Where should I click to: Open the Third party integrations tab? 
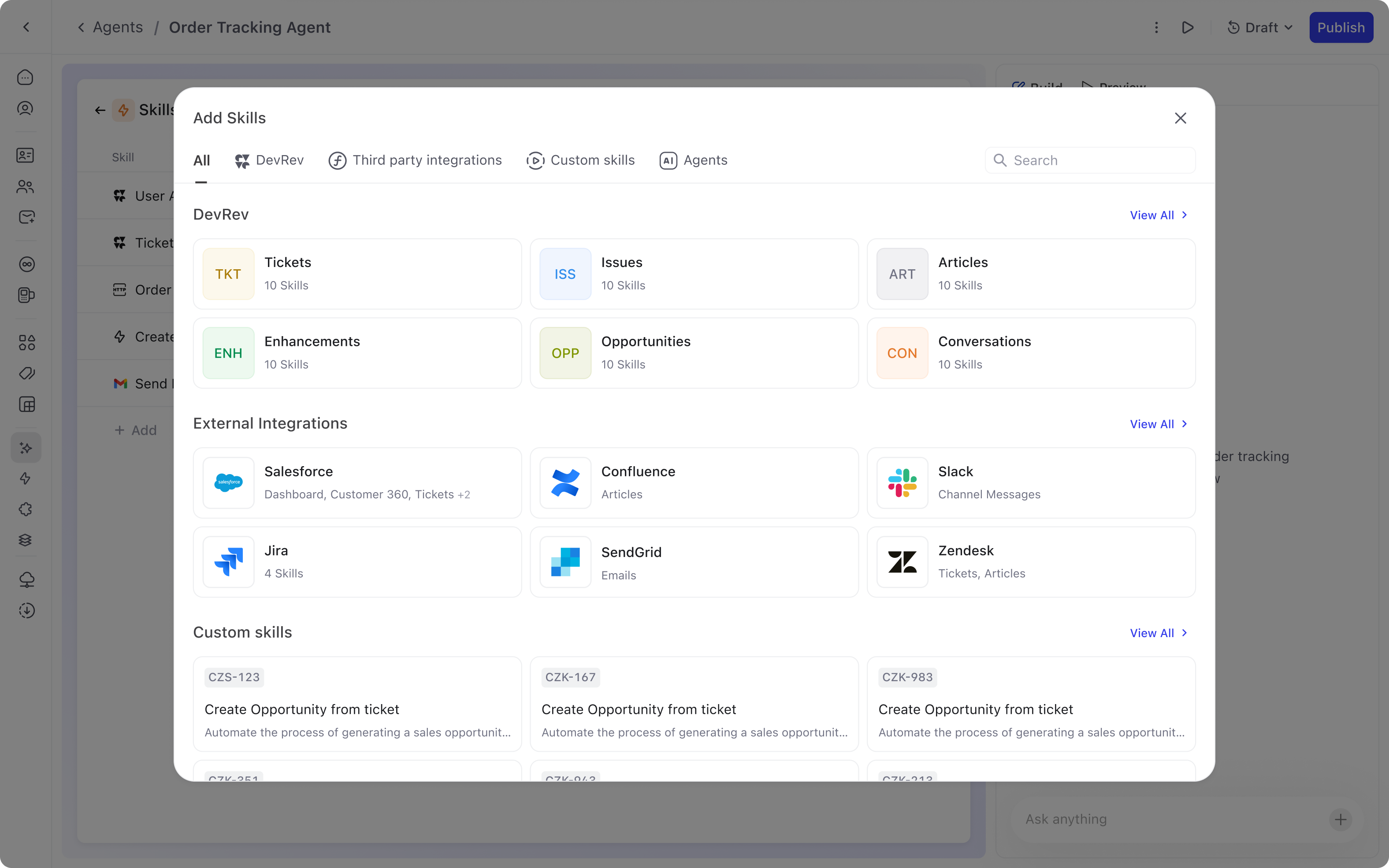415,160
